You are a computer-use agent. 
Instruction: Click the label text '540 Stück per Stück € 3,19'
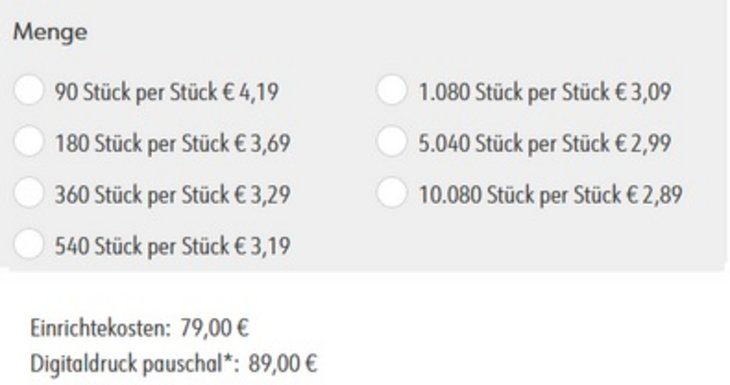click(x=173, y=246)
